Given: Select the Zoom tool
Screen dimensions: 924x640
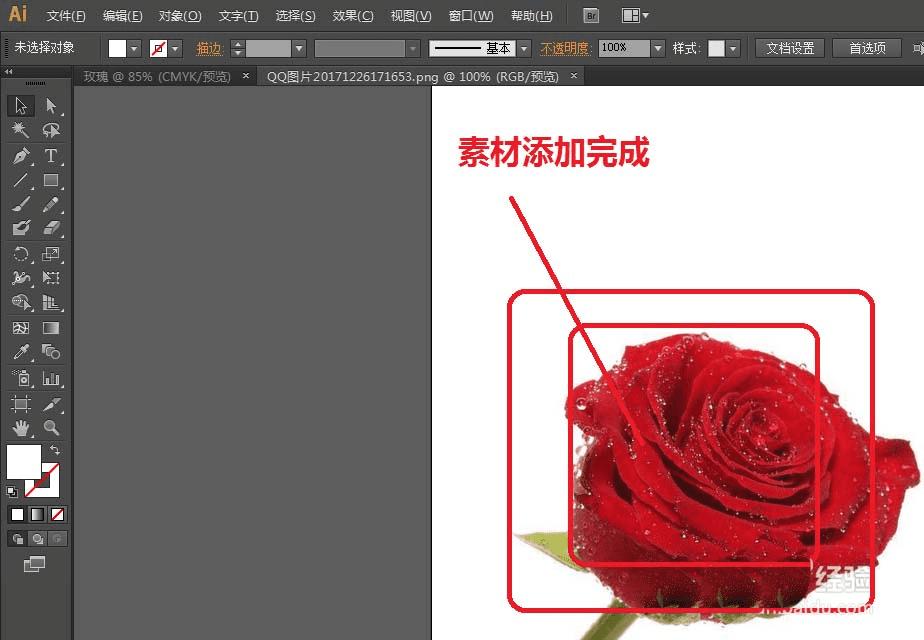Looking at the screenshot, I should coord(51,428).
